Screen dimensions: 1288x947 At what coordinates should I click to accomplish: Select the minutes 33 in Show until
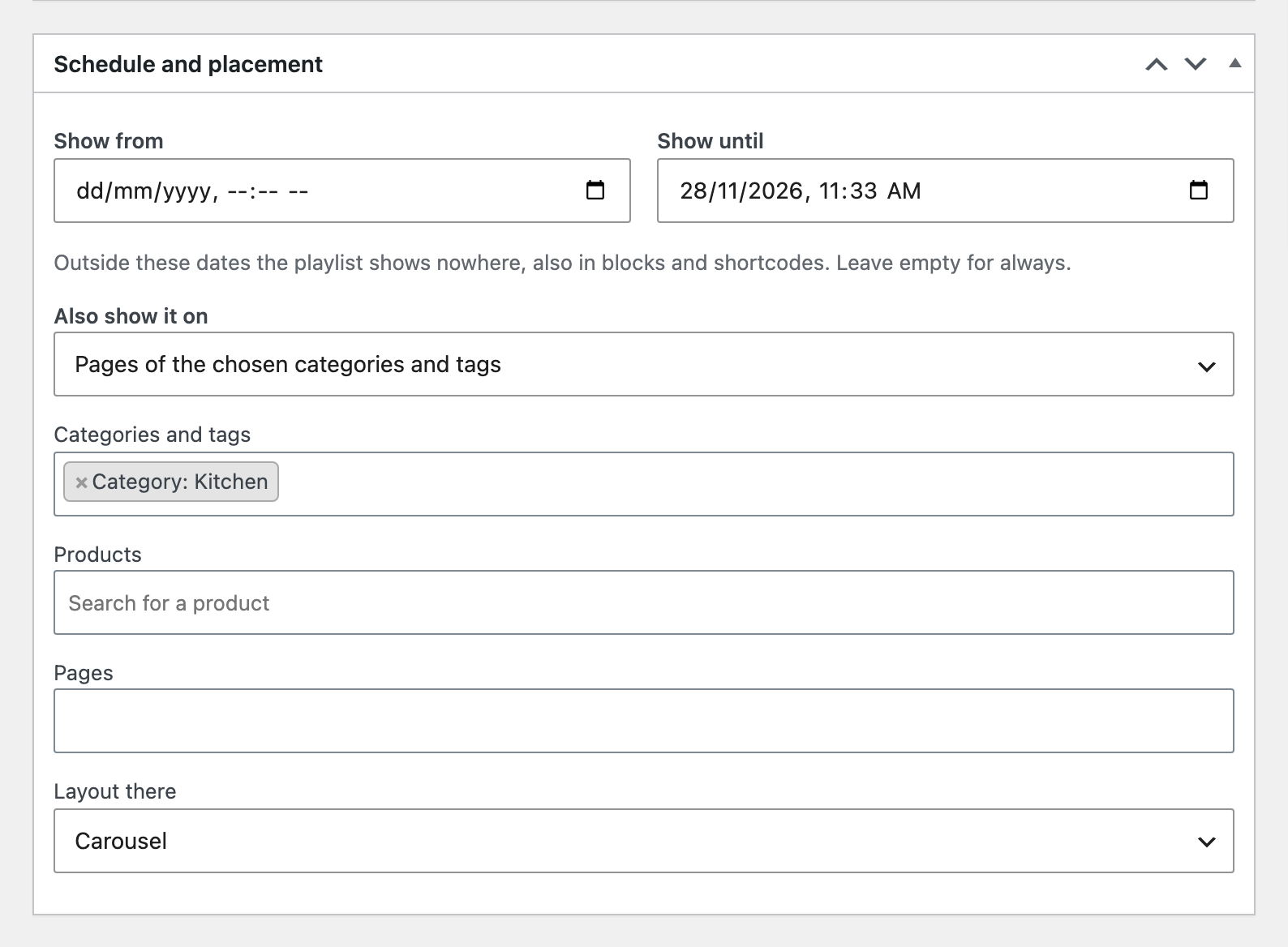863,191
